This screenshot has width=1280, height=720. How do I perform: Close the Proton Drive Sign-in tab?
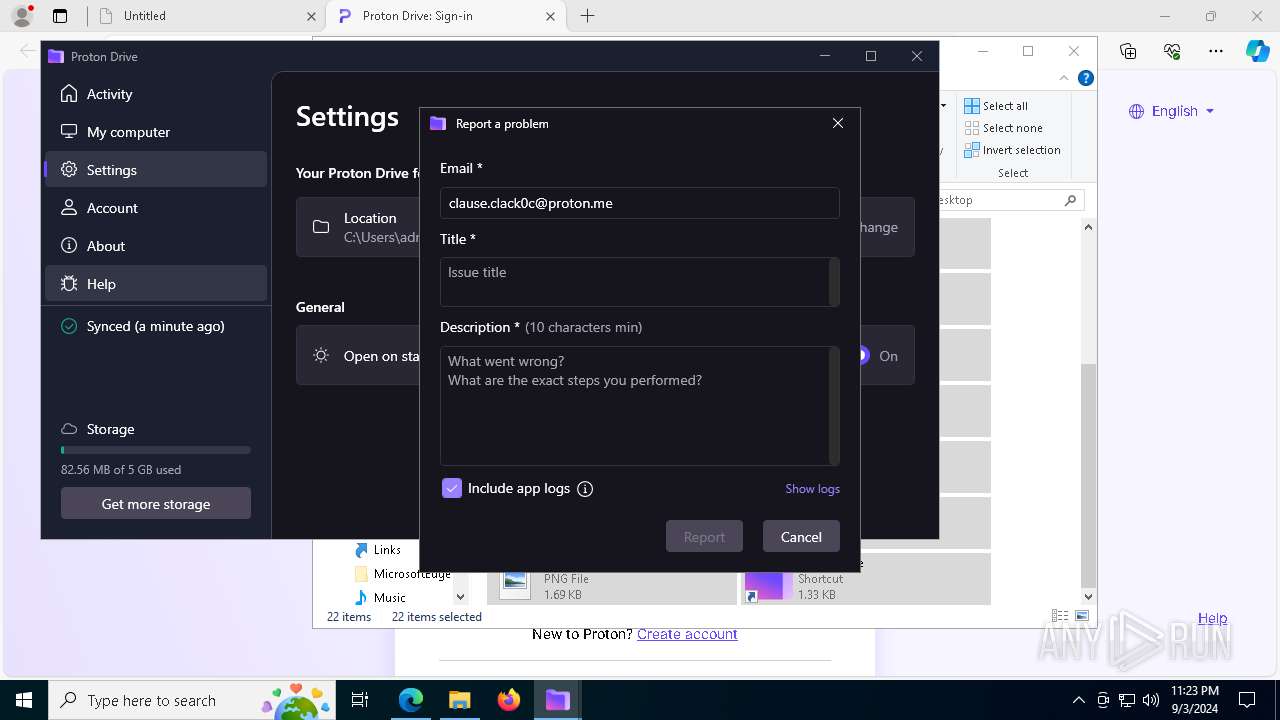pyautogui.click(x=551, y=16)
